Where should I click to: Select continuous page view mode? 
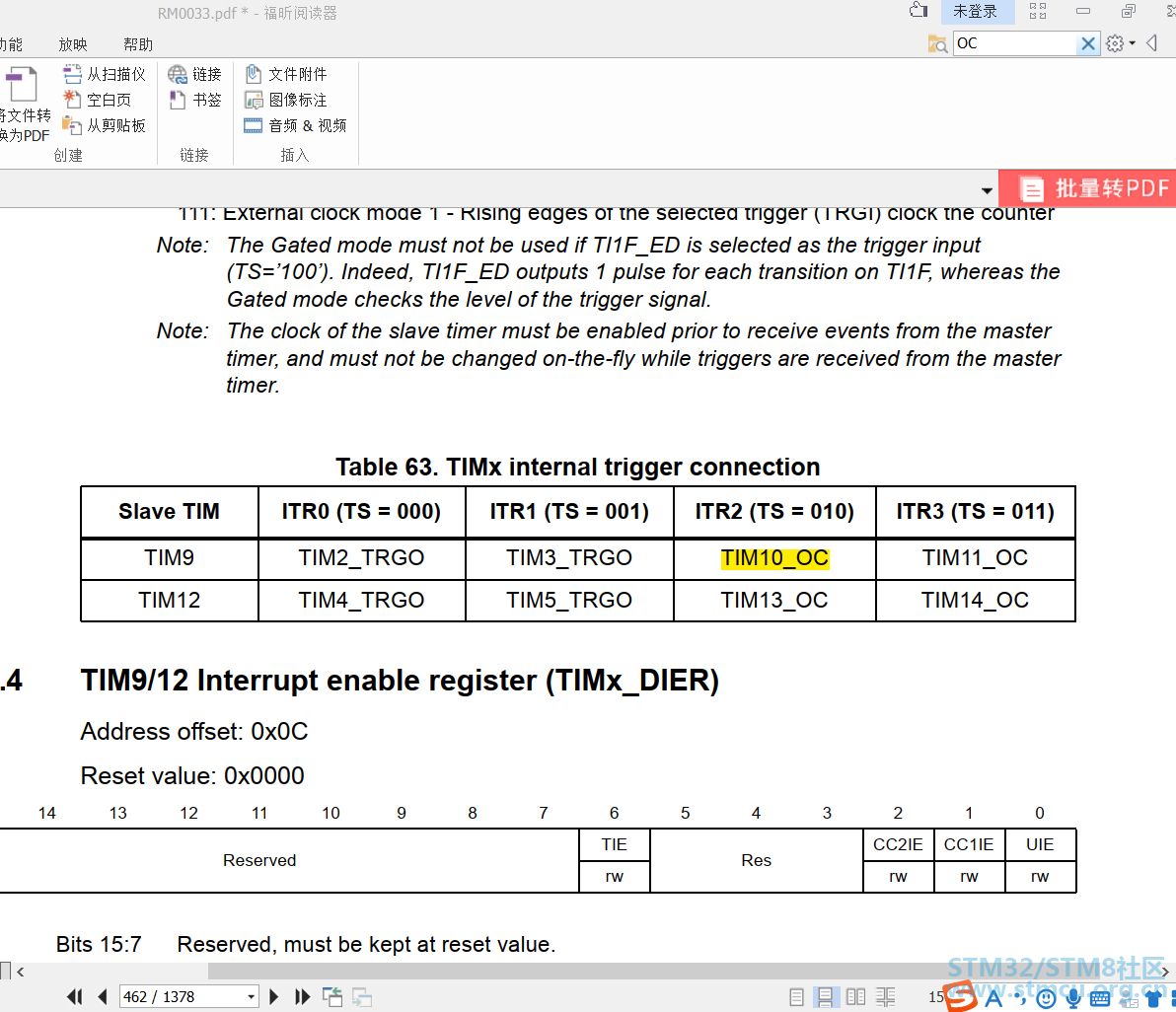click(825, 996)
